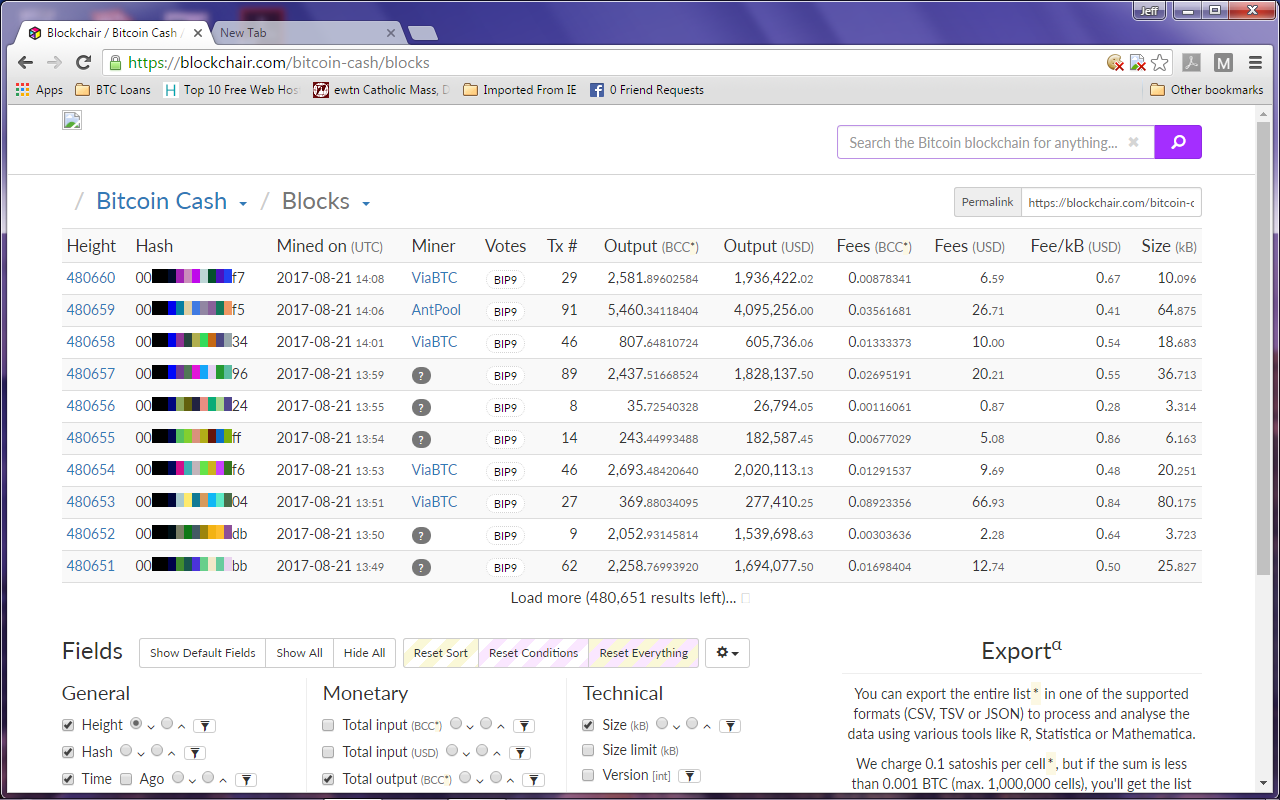
Task: Open the Apps shortcut in the bookmarks bar
Action: click(x=40, y=90)
